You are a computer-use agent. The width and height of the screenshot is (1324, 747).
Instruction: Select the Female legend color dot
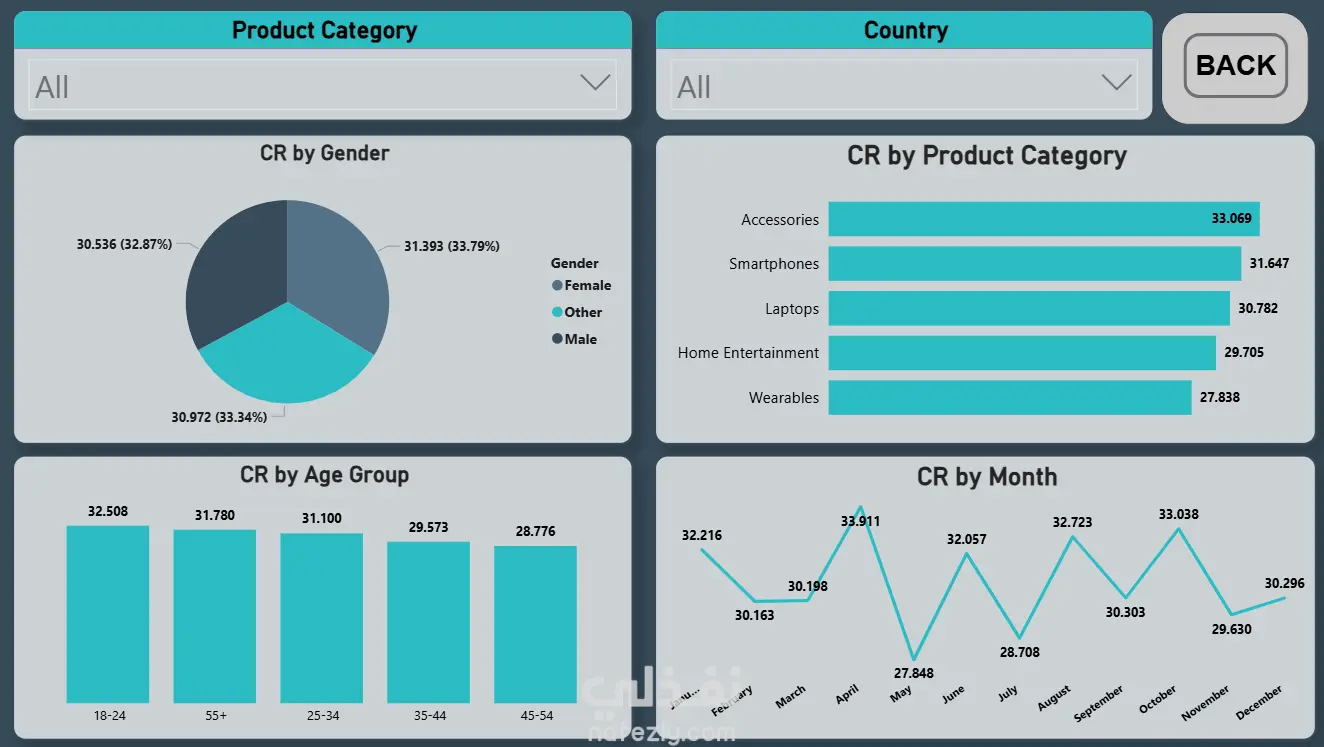click(x=557, y=286)
